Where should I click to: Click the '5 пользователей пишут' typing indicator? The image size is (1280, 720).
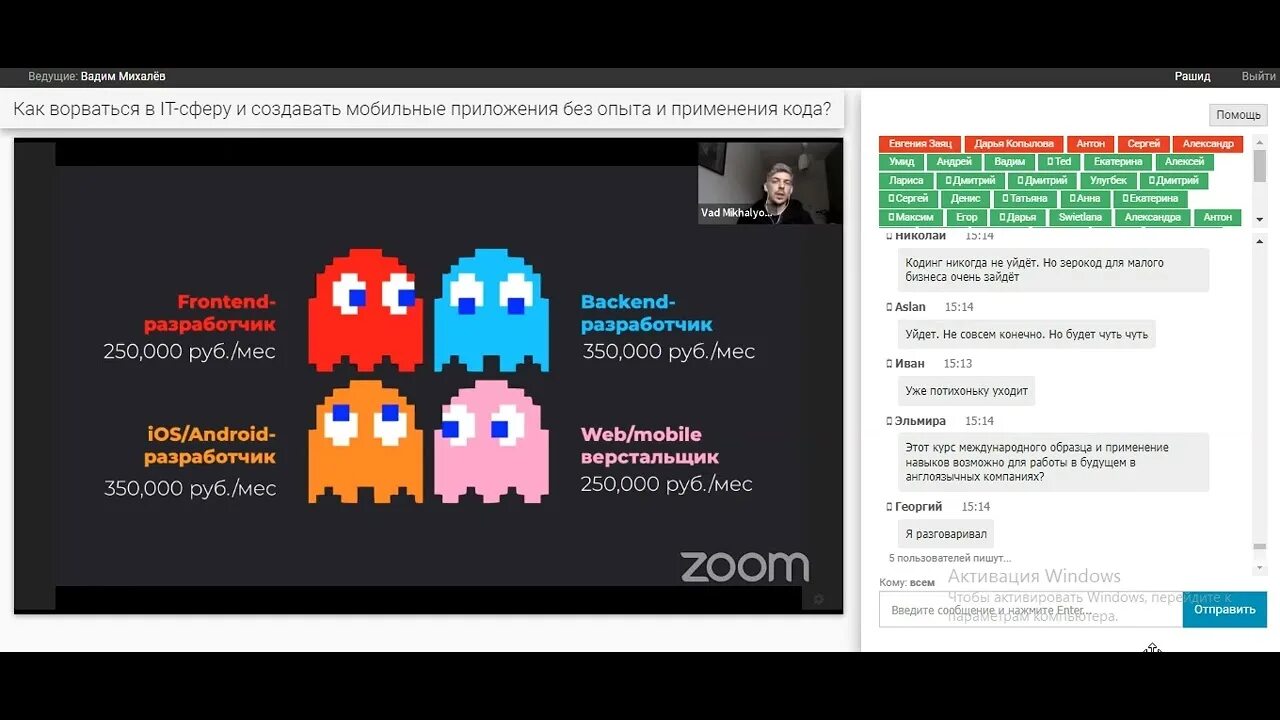click(950, 558)
